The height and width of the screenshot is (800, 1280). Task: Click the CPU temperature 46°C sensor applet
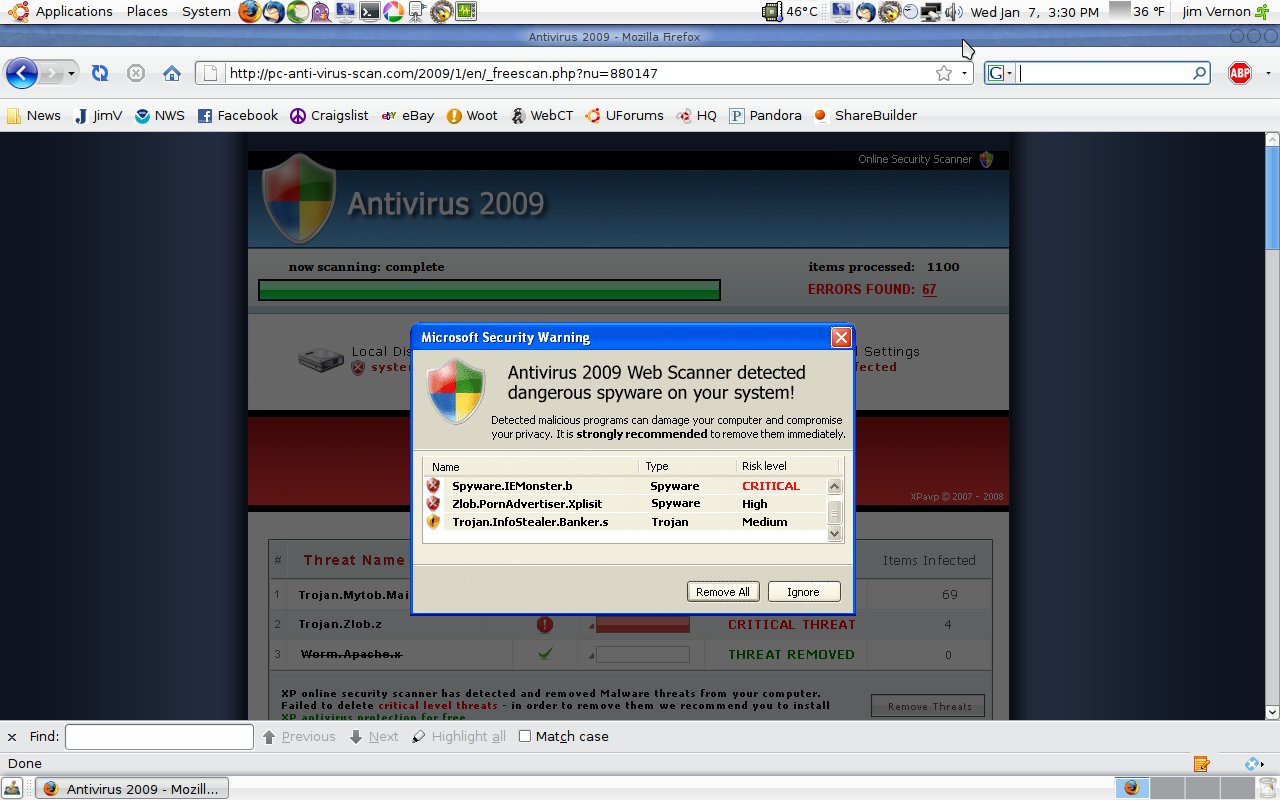[790, 12]
